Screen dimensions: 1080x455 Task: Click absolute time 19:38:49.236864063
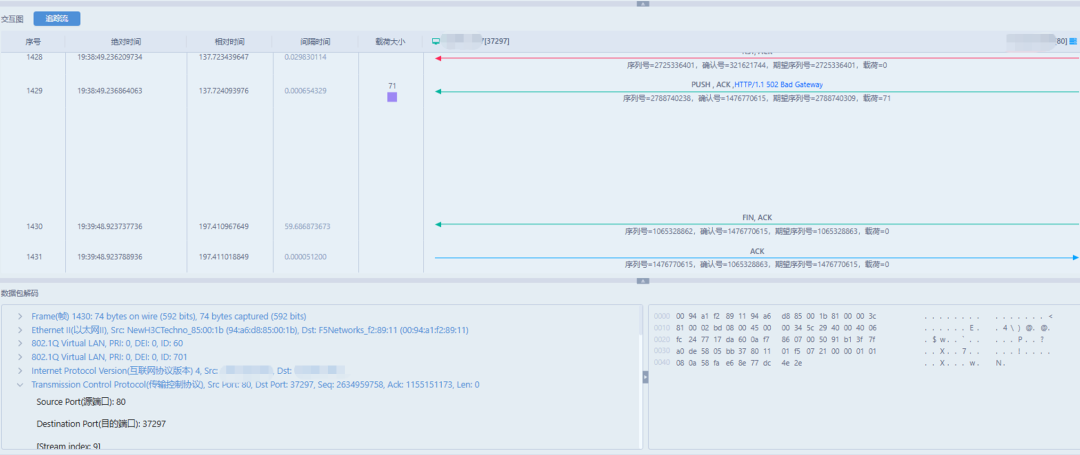(110, 91)
